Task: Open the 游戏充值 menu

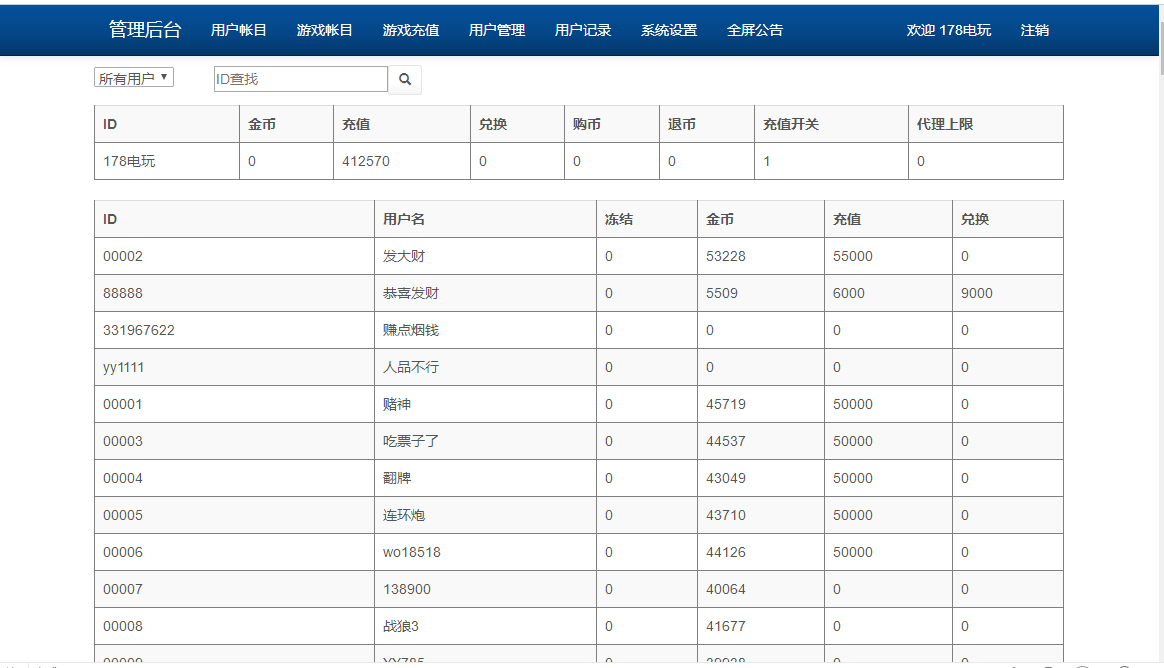Action: click(409, 30)
